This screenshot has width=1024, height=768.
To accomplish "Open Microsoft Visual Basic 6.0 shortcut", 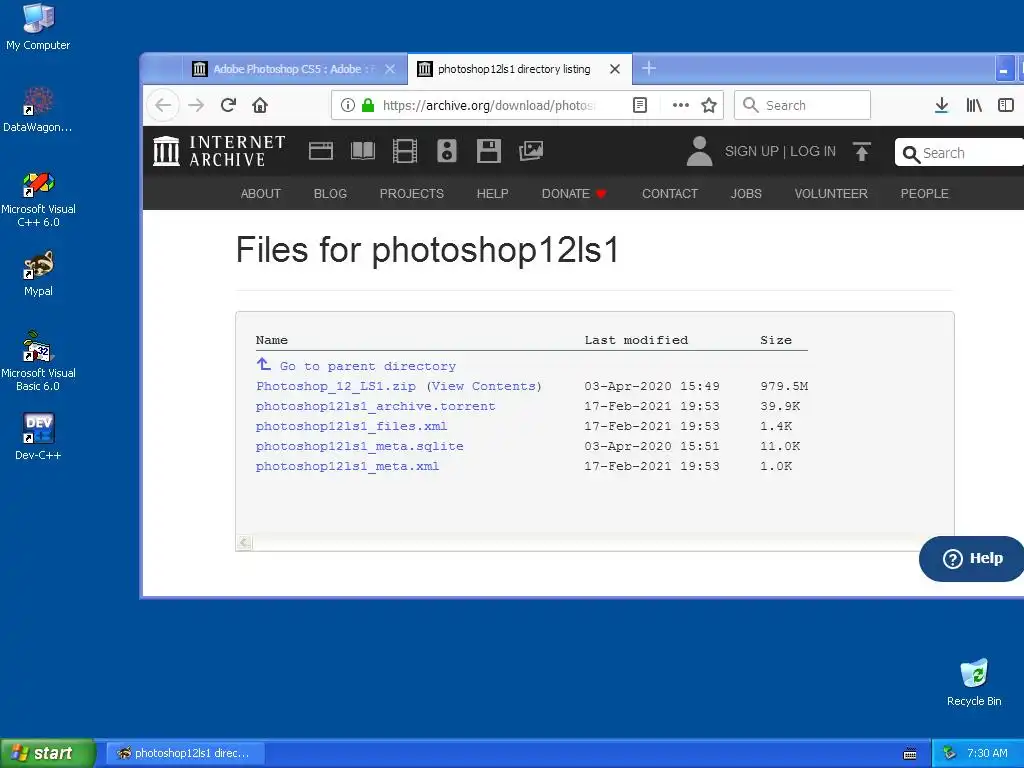I will 38,361.
